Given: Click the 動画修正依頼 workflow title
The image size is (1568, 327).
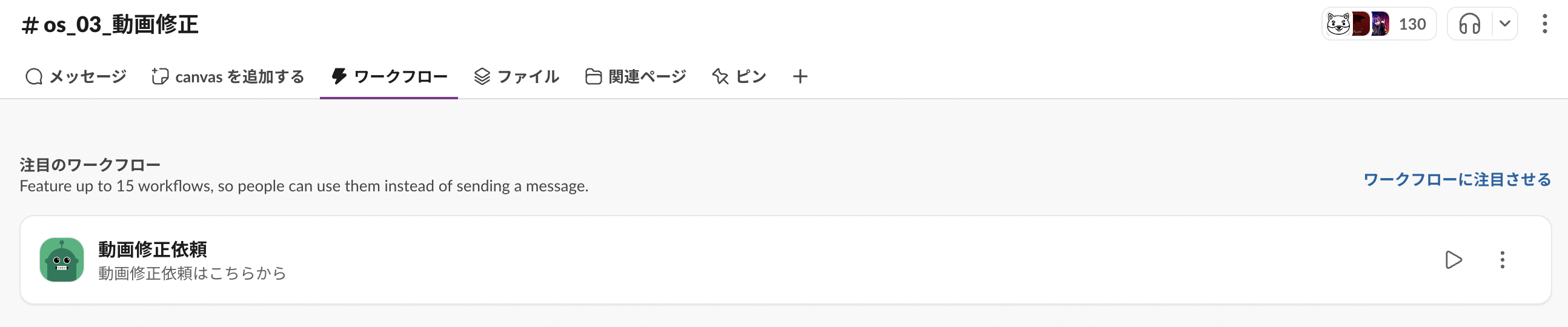Looking at the screenshot, I should (x=153, y=249).
